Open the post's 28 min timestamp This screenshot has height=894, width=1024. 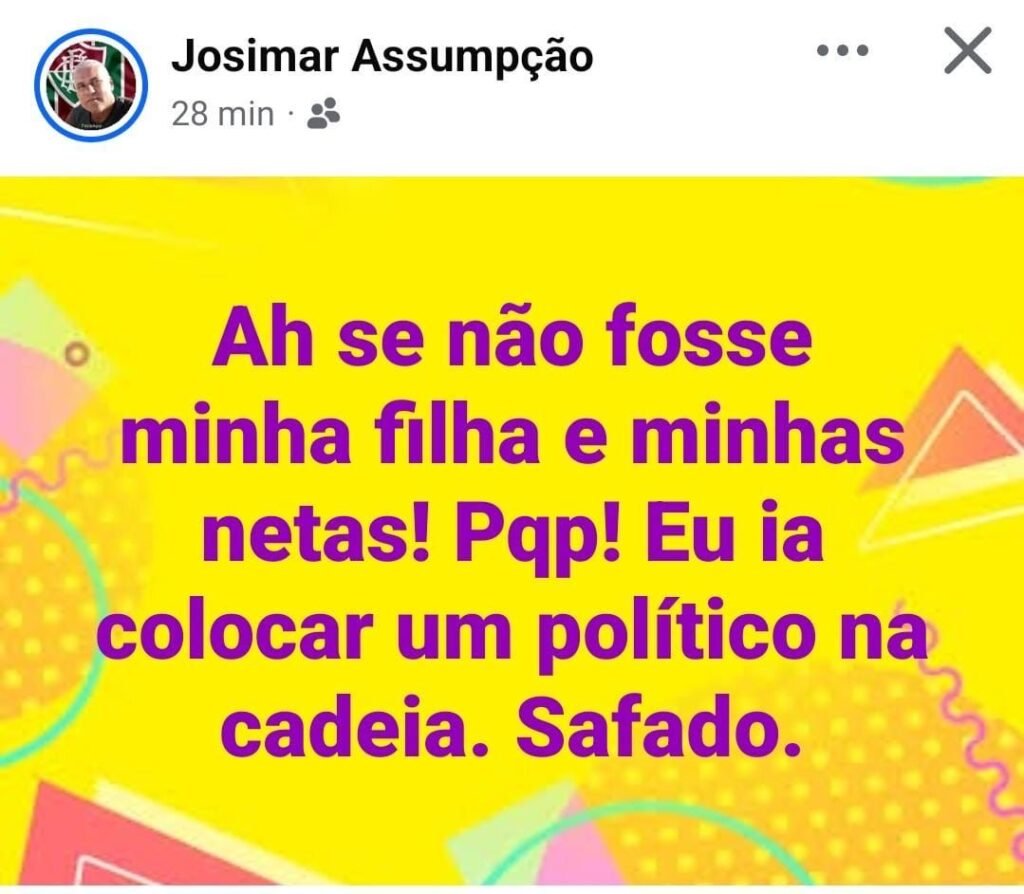(x=223, y=114)
